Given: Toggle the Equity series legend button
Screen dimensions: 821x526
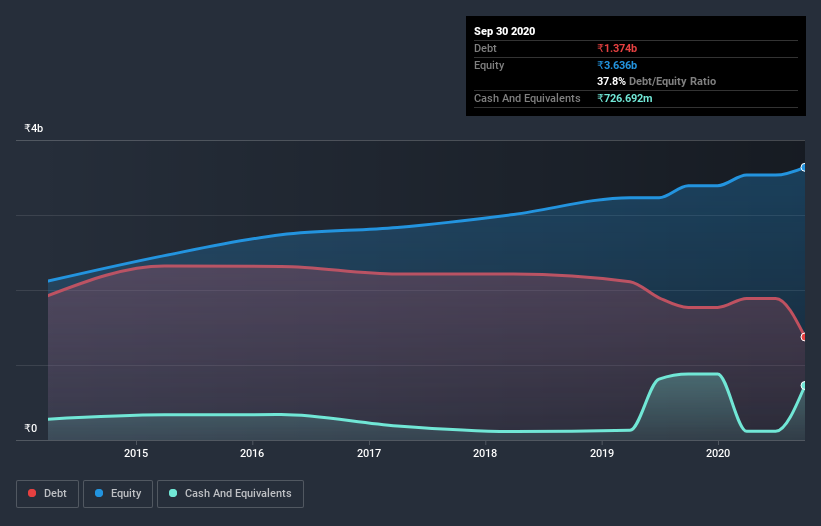Looking at the screenshot, I should 118,494.
